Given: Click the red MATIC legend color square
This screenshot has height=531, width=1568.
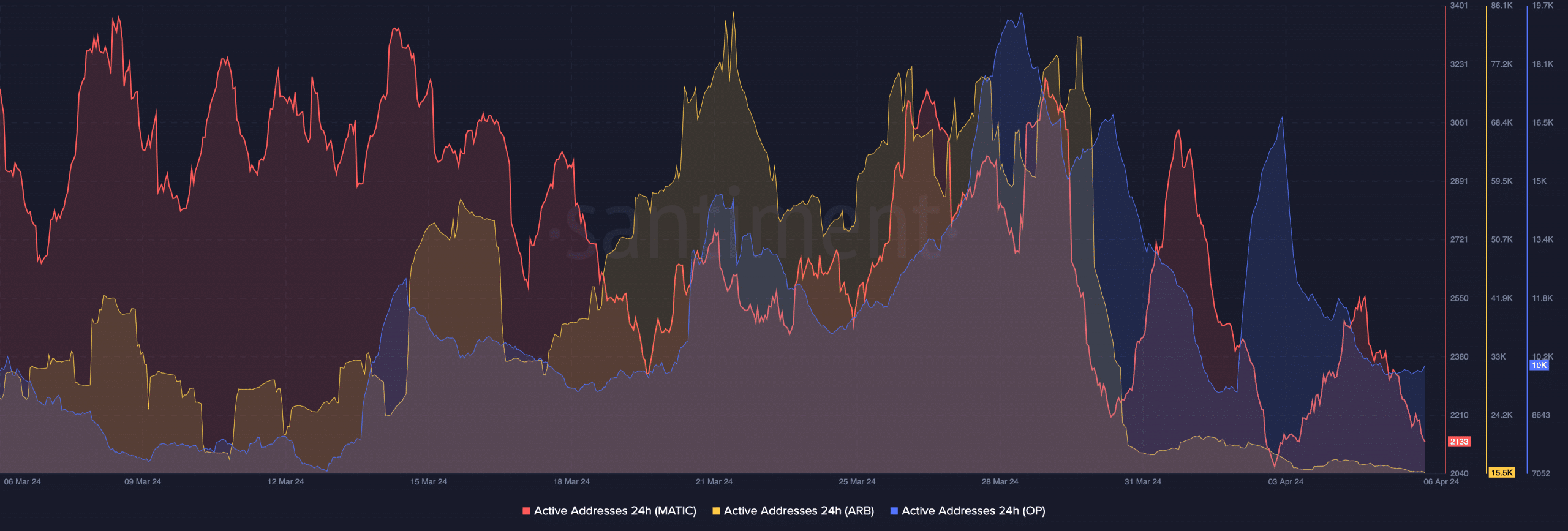Looking at the screenshot, I should click(526, 511).
